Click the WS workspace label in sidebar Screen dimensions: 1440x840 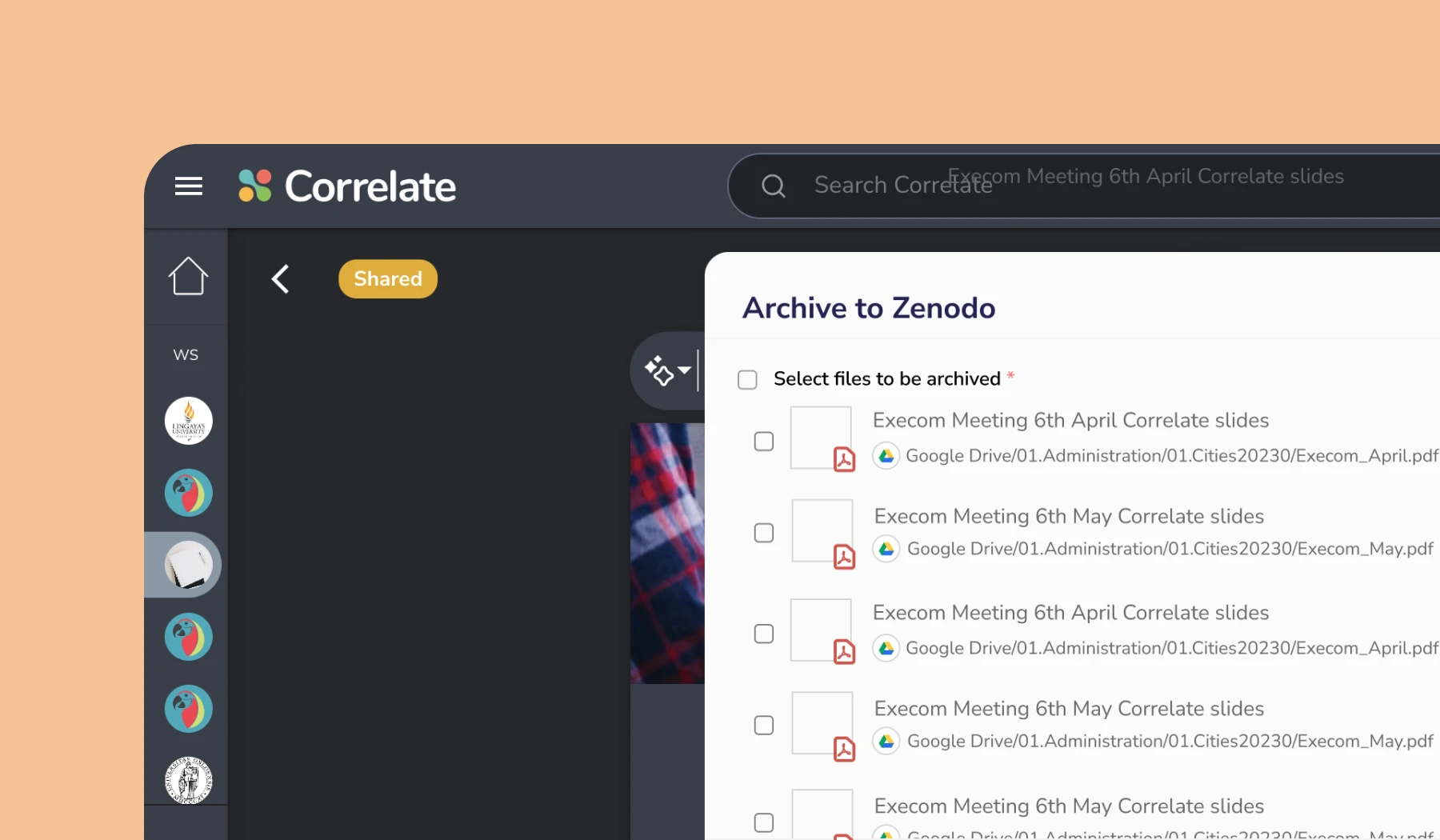(x=186, y=354)
